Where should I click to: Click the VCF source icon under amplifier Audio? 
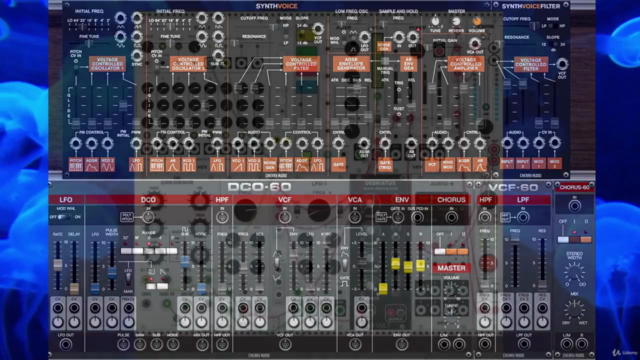432,165
